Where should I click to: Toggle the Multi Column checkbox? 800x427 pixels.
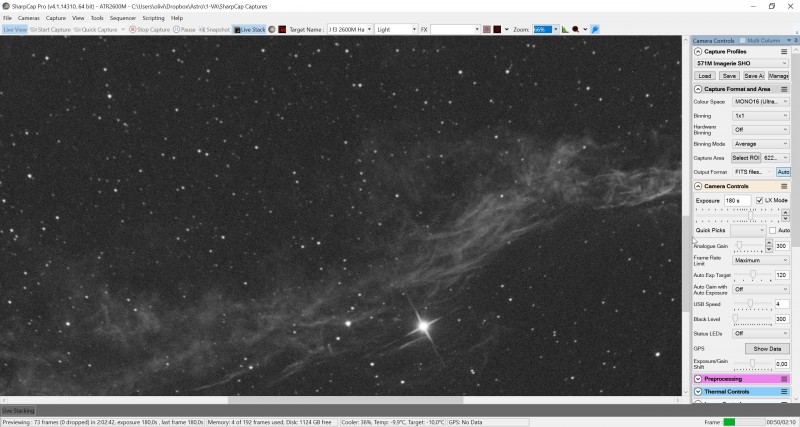click(742, 40)
